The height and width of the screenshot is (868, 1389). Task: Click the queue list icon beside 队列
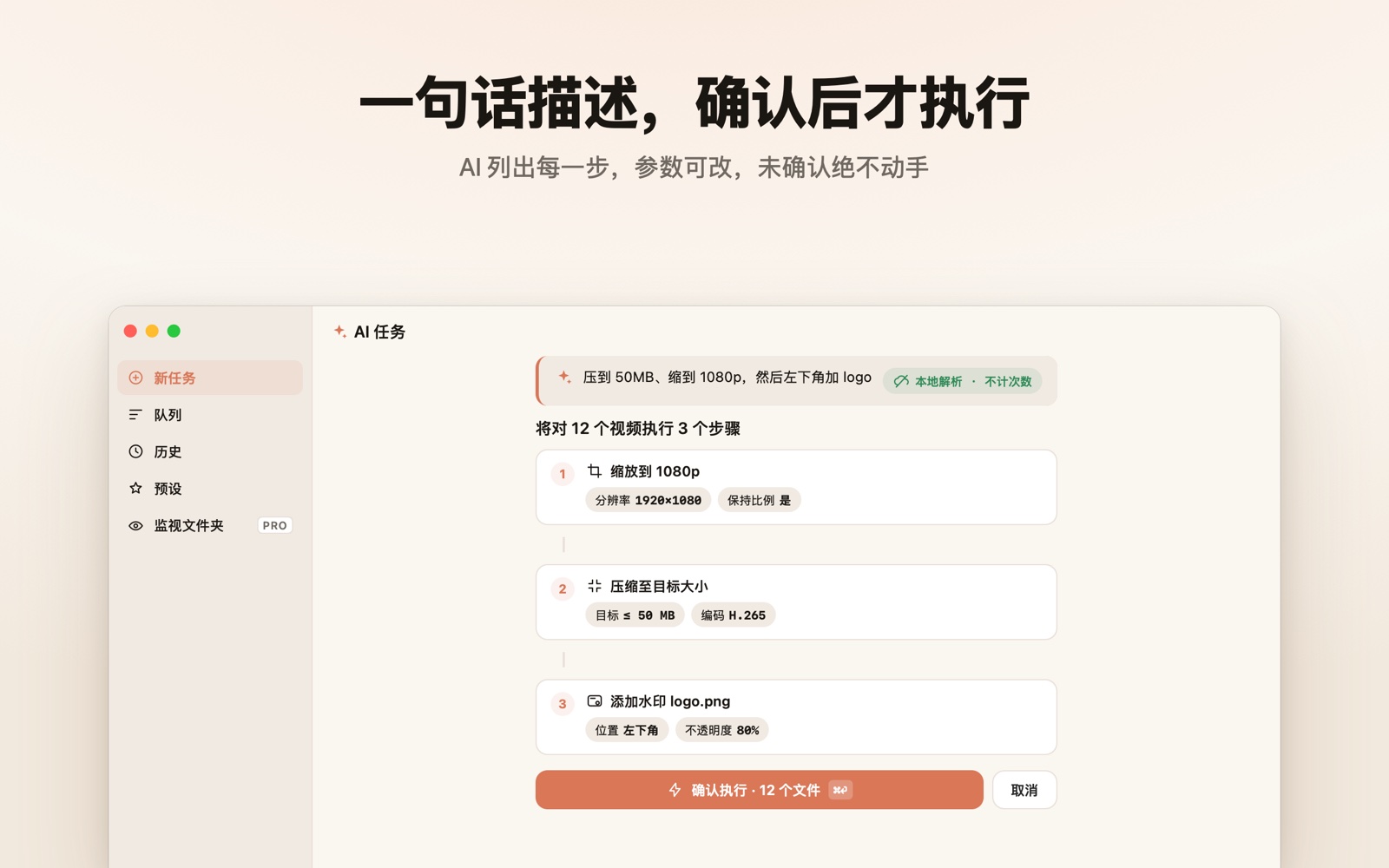pyautogui.click(x=135, y=415)
